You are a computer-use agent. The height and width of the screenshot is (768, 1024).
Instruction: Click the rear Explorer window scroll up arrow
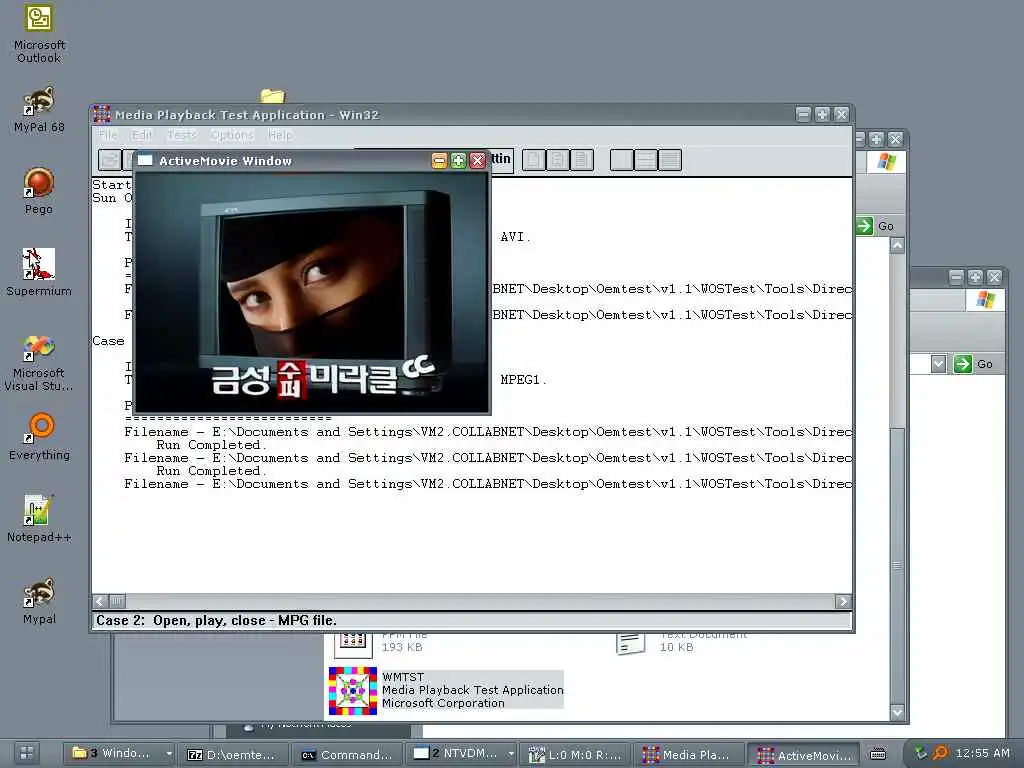point(897,246)
